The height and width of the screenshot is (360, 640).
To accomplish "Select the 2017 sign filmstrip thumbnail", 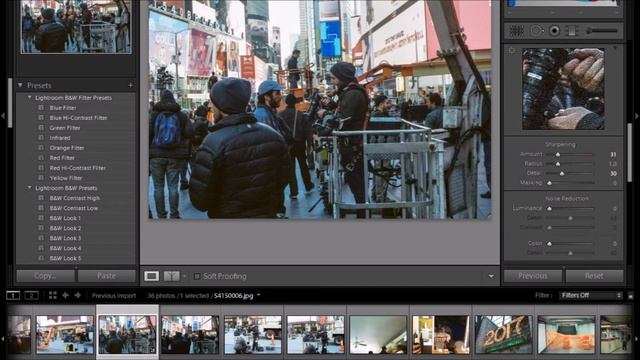I will tap(504, 334).
